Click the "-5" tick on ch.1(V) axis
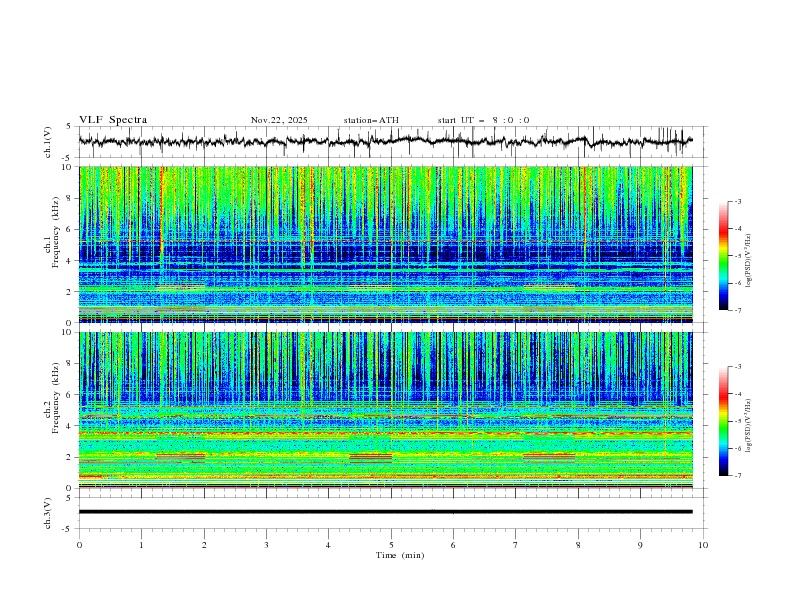 pyautogui.click(x=68, y=158)
